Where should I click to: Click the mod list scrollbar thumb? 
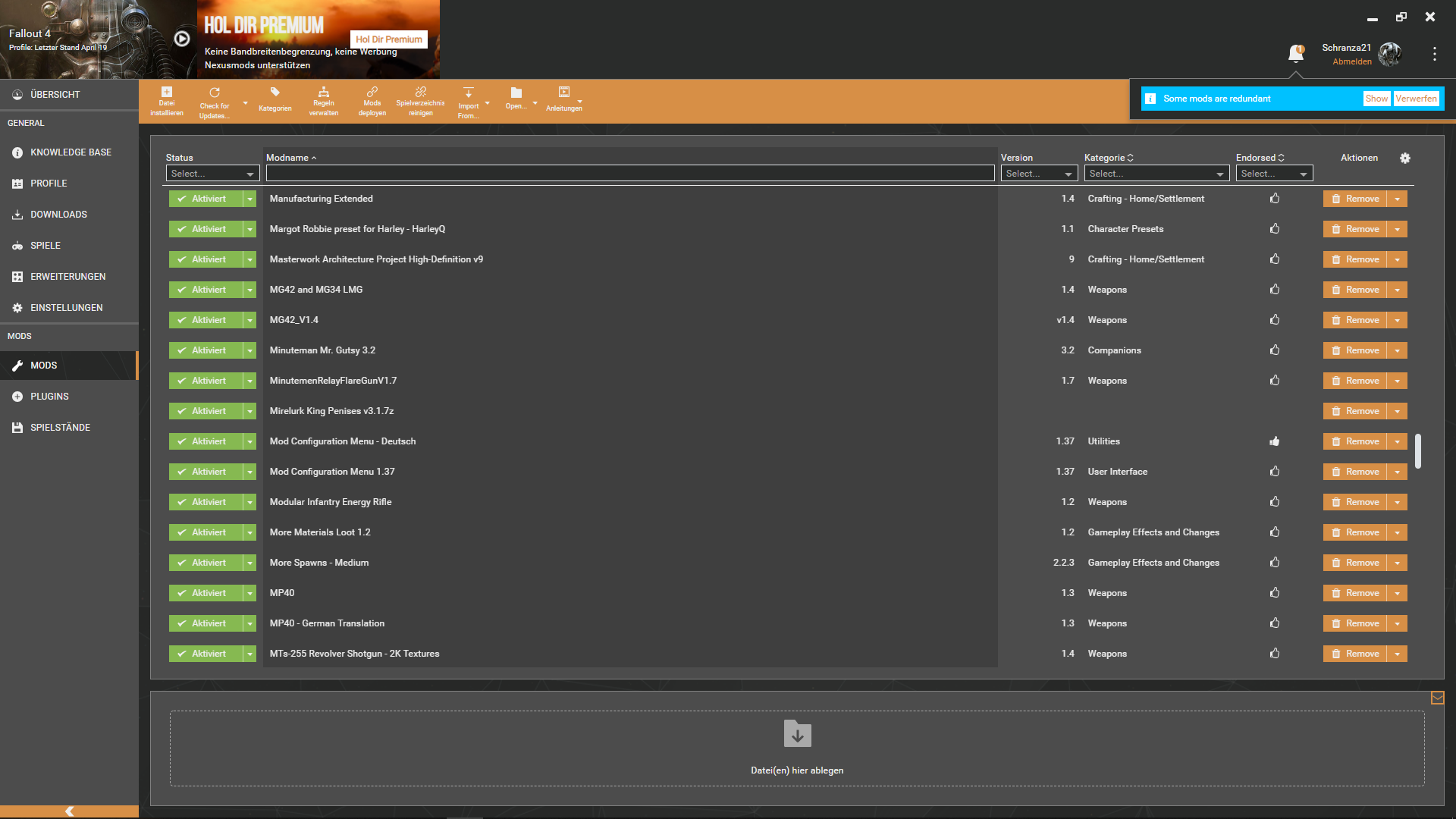pos(1418,451)
